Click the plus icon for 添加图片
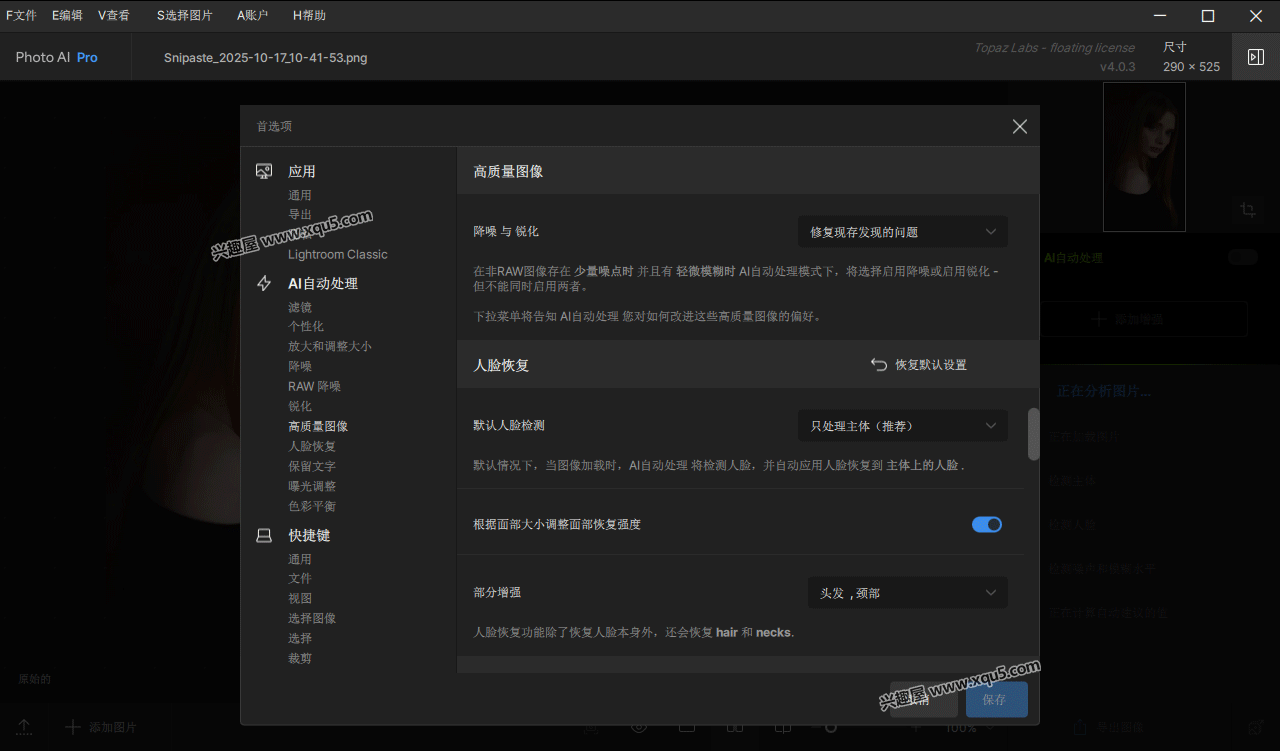 72,727
